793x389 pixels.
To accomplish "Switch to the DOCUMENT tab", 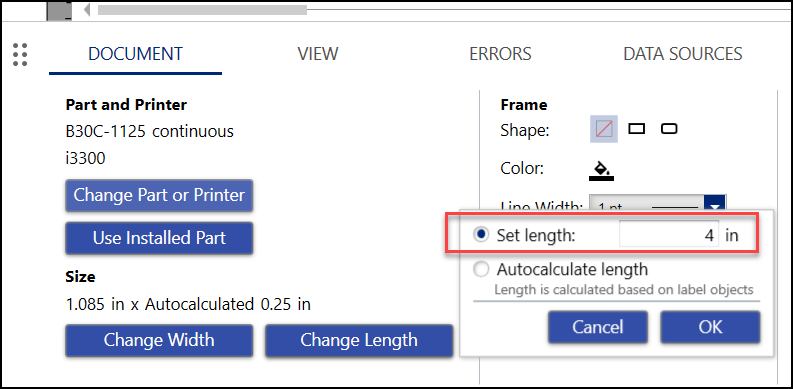I will pos(136,54).
